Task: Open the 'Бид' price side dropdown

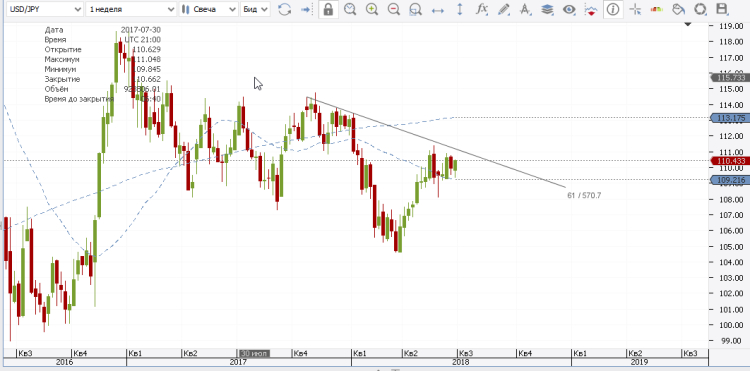Action: tap(255, 9)
